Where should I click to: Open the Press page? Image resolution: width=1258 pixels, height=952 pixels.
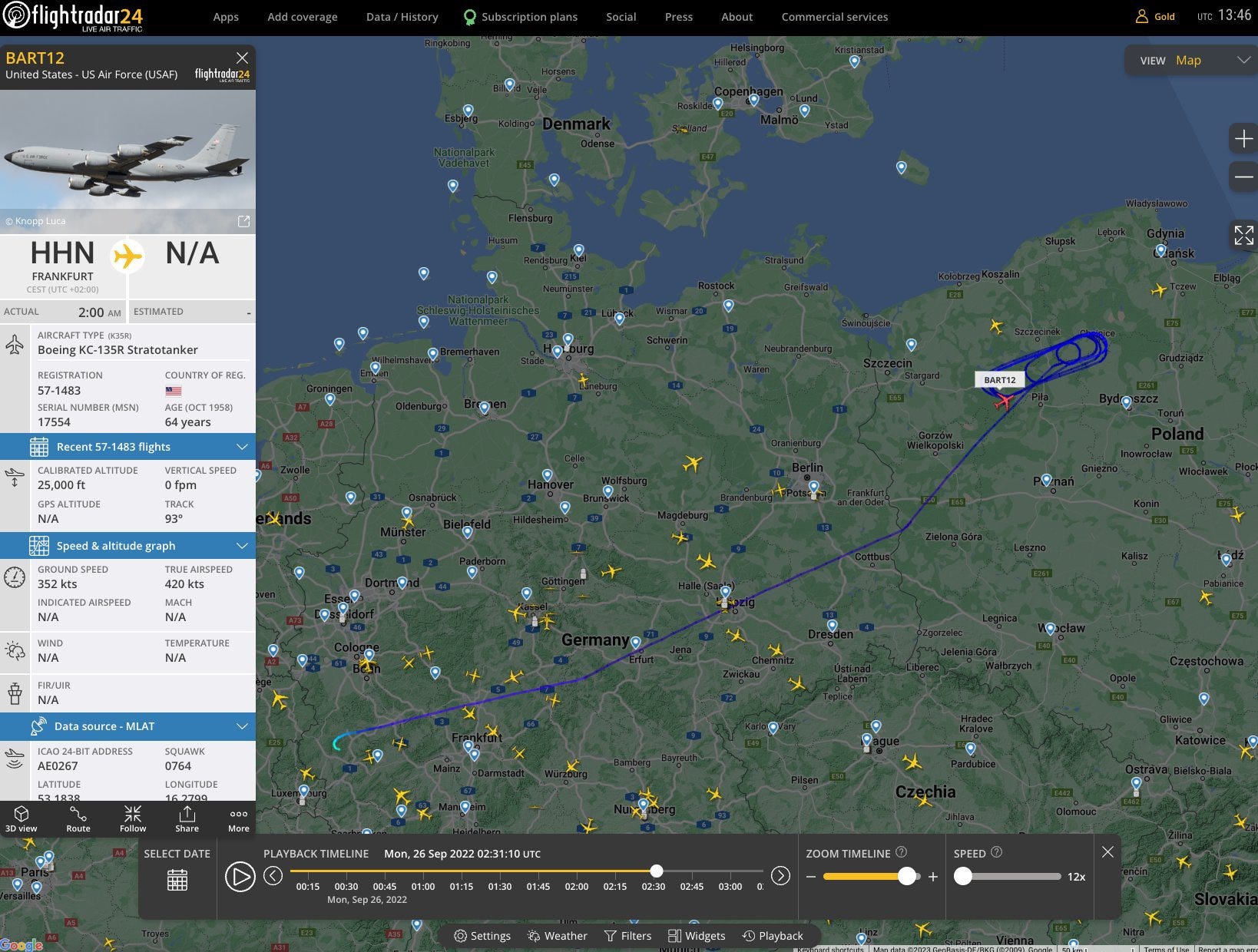[x=679, y=17]
